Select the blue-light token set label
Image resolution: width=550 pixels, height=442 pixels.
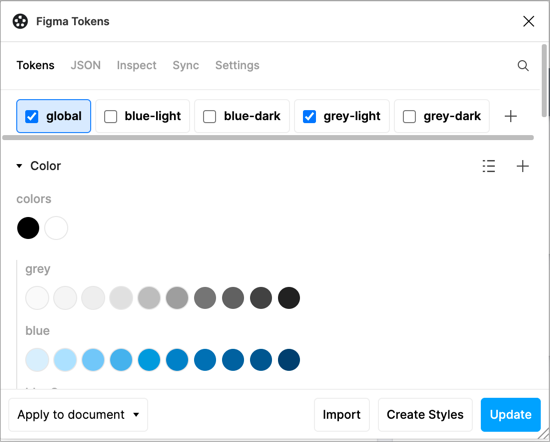click(x=153, y=116)
